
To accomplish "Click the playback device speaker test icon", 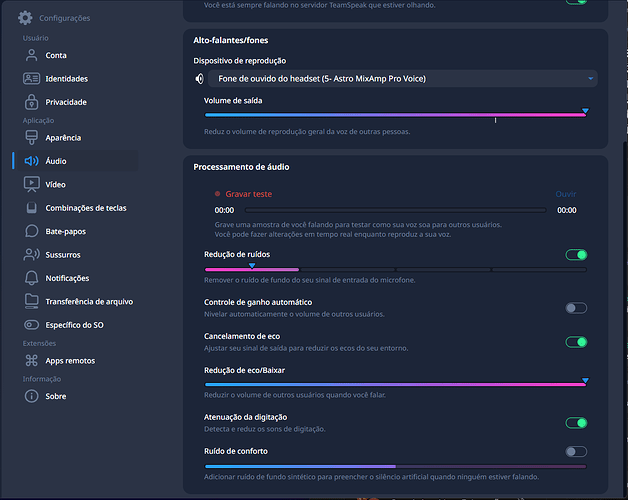I will point(199,79).
